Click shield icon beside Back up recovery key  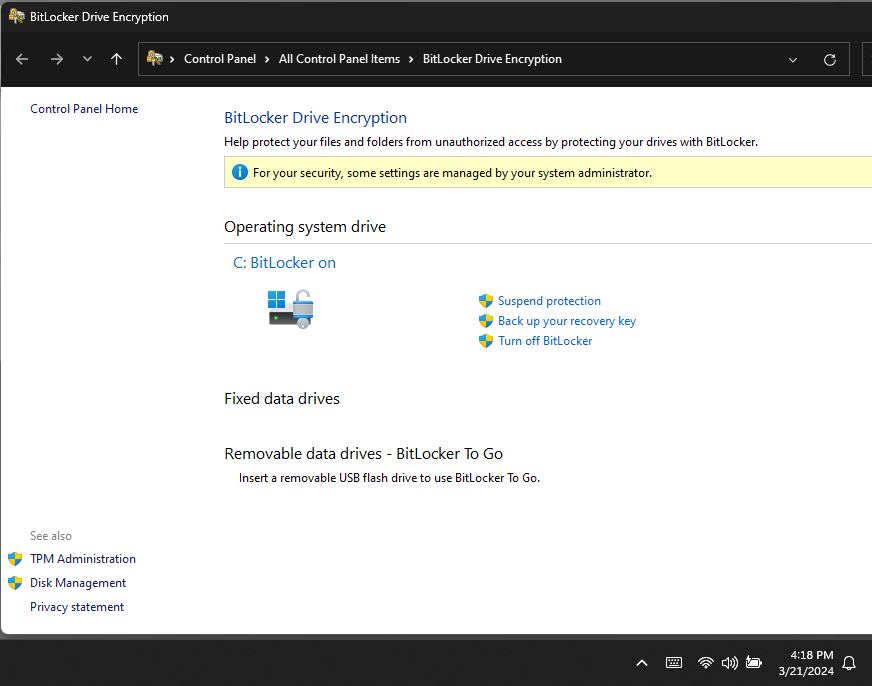tap(486, 321)
